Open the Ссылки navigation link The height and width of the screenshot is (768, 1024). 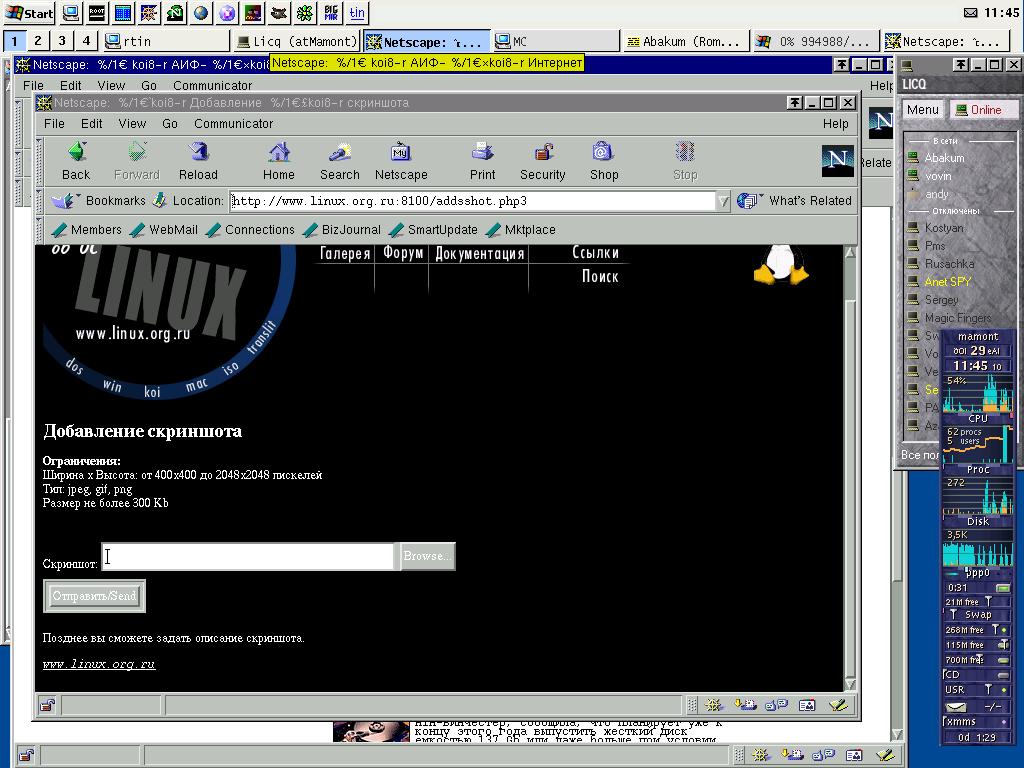[x=596, y=253]
